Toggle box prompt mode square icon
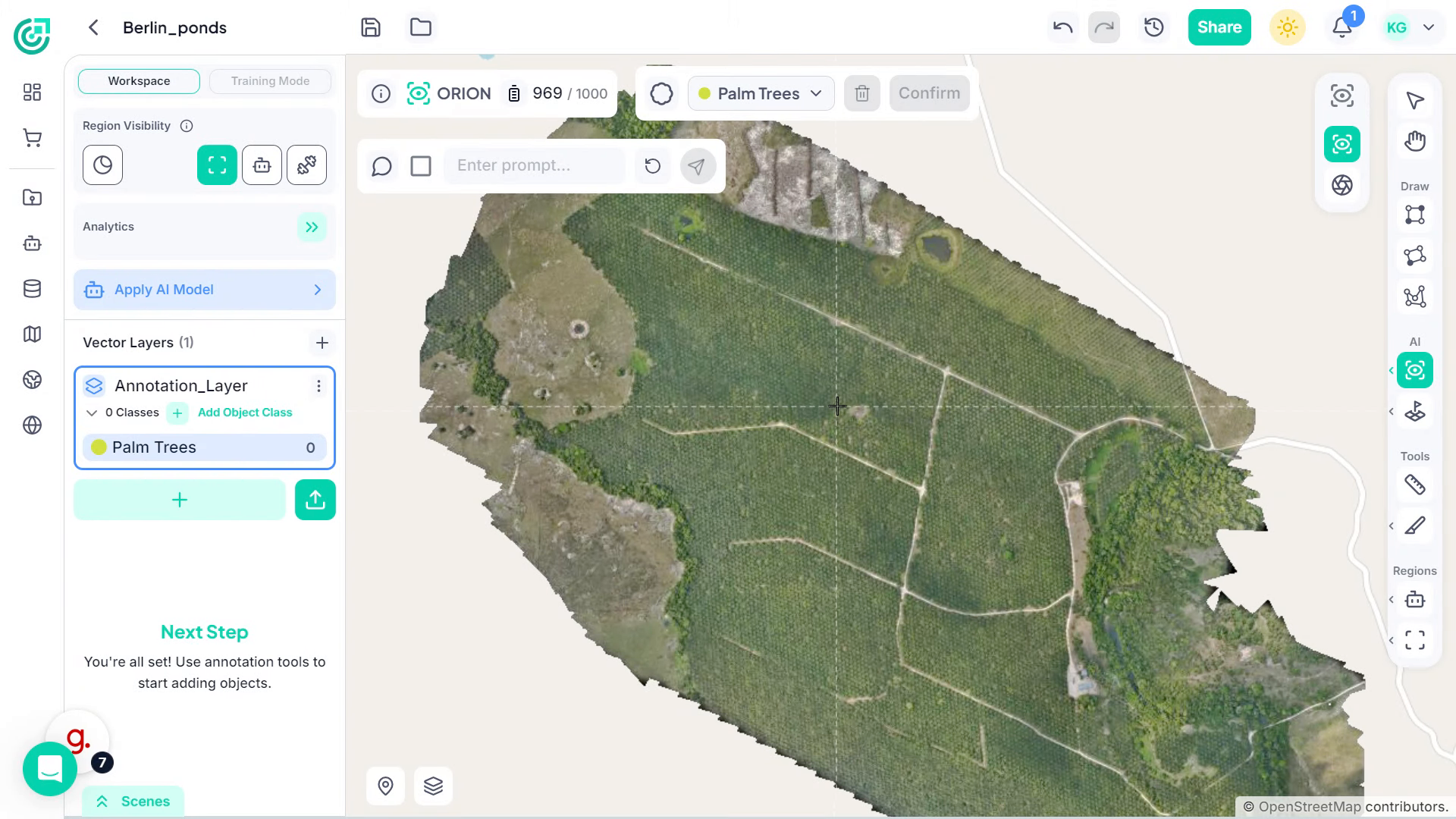This screenshot has width=1456, height=819. (x=421, y=166)
